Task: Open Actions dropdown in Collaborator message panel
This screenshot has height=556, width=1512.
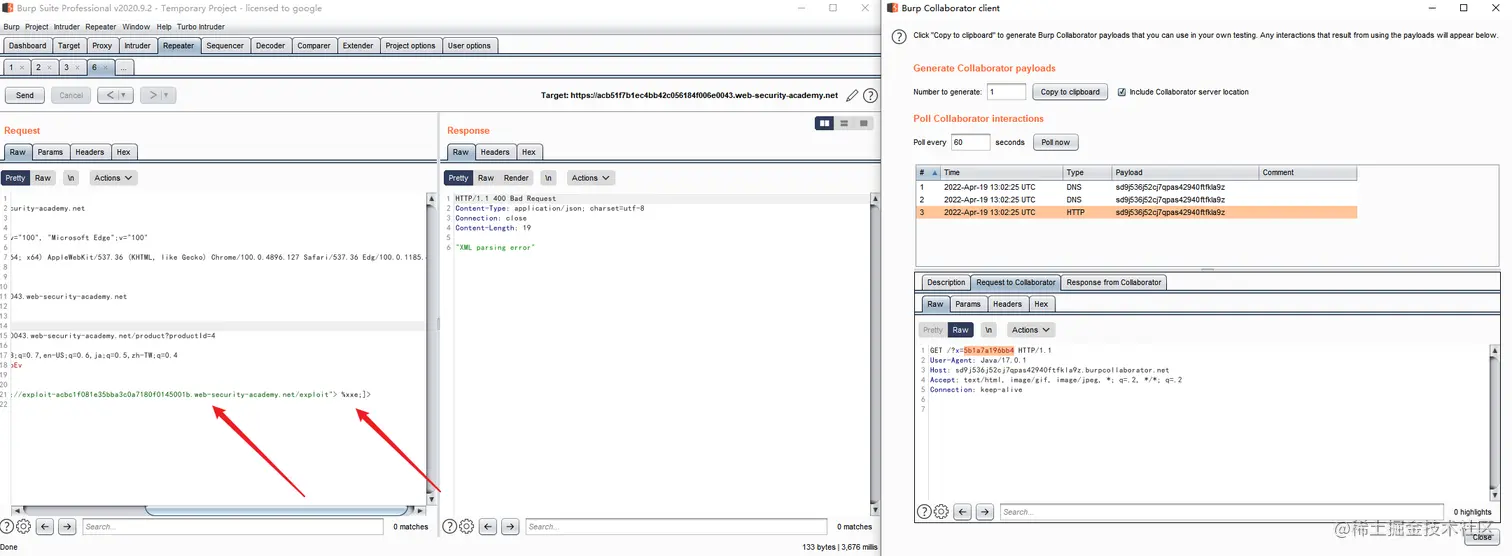Action: point(1030,329)
